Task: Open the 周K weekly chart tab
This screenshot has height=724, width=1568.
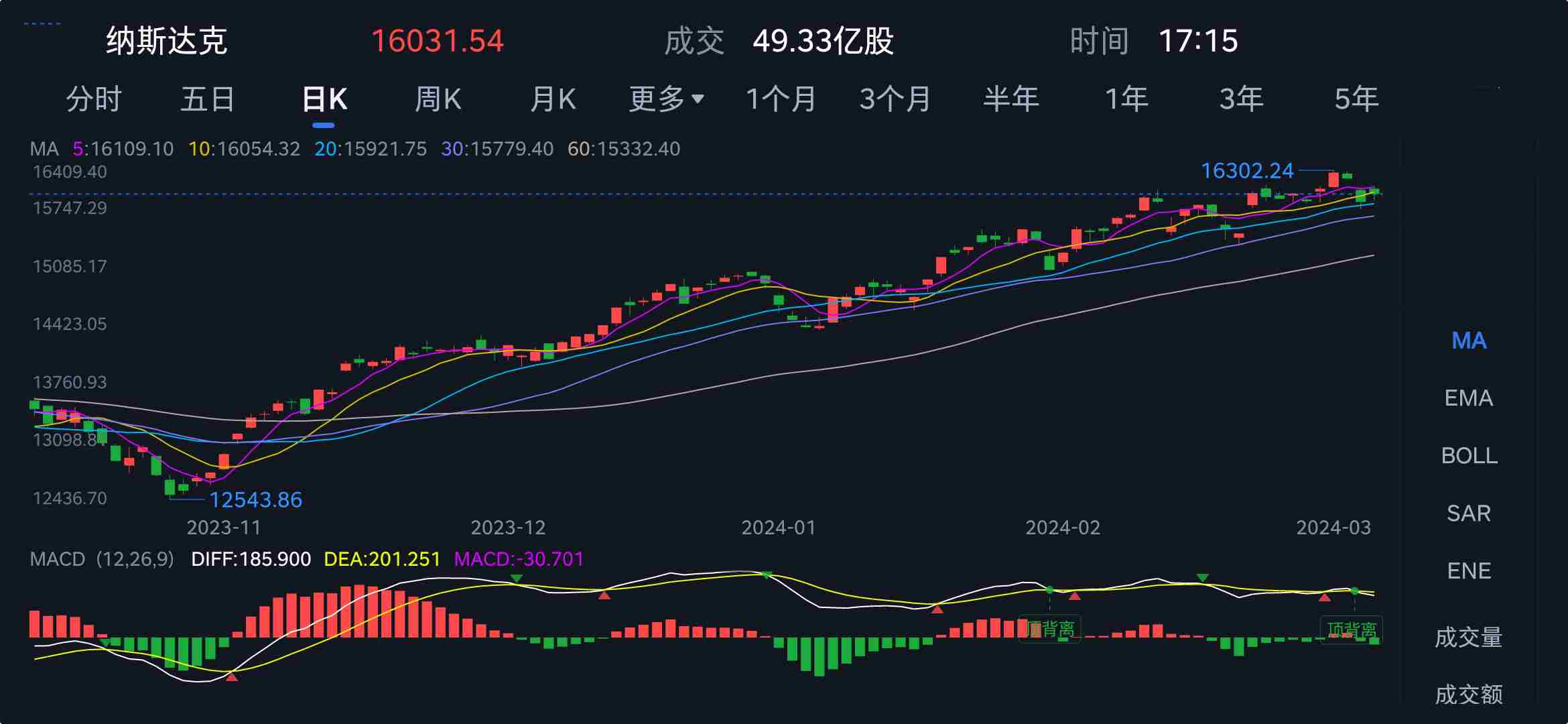Action: tap(438, 99)
